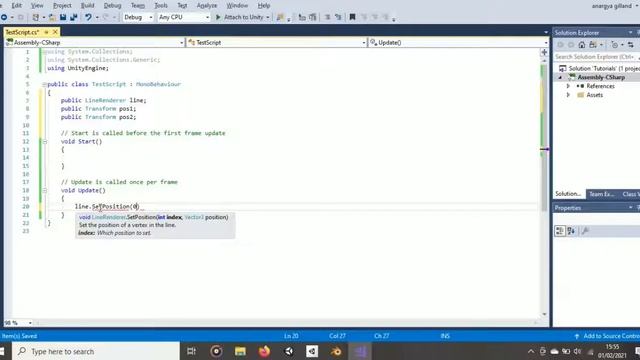Viewport: 640px width, 360px height.
Task: Click the decrease indent icon in toolbar
Action: [302, 17]
